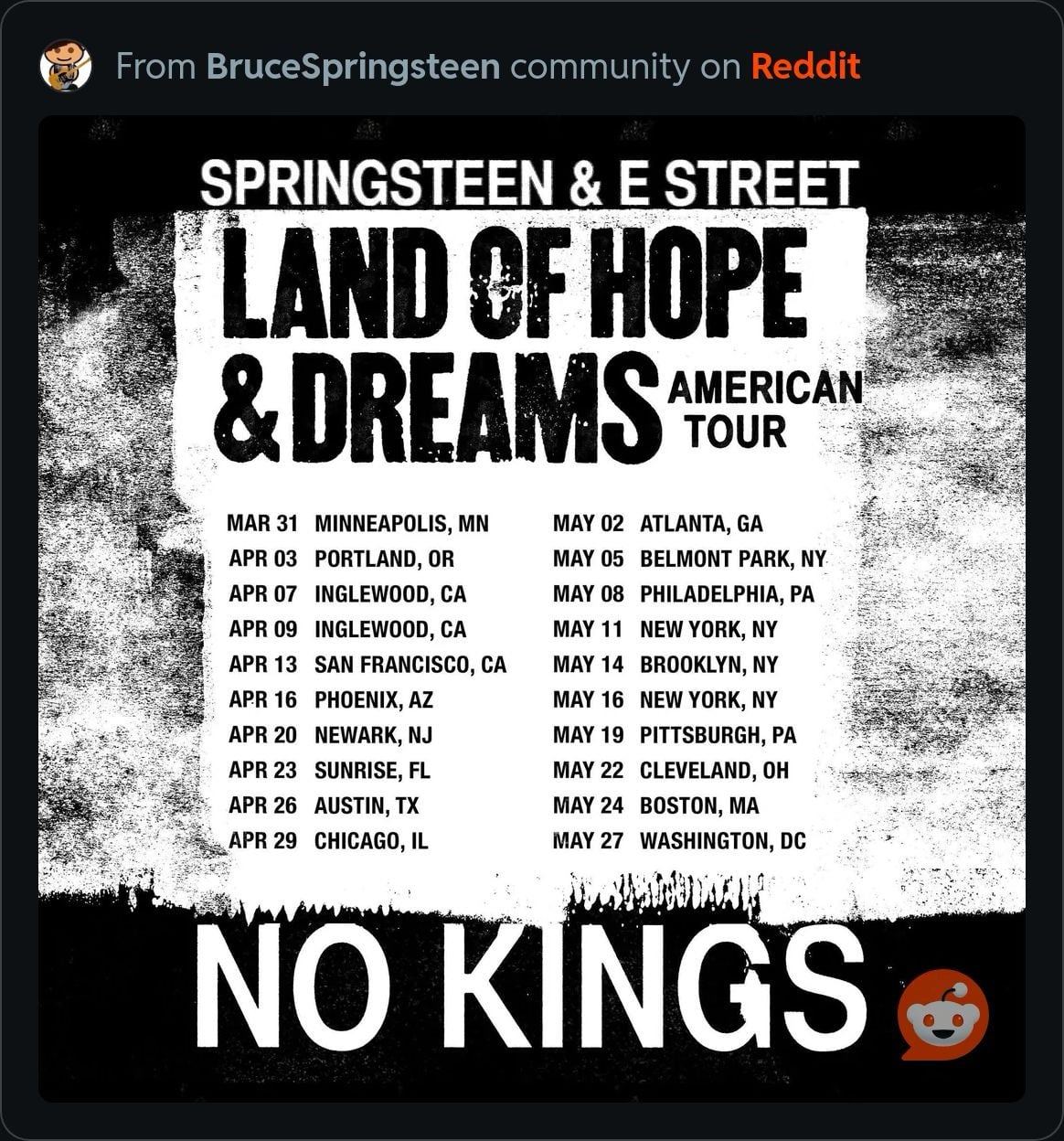Click the MAY 02 Atlanta, GA date
1064x1141 pixels.
click(657, 524)
